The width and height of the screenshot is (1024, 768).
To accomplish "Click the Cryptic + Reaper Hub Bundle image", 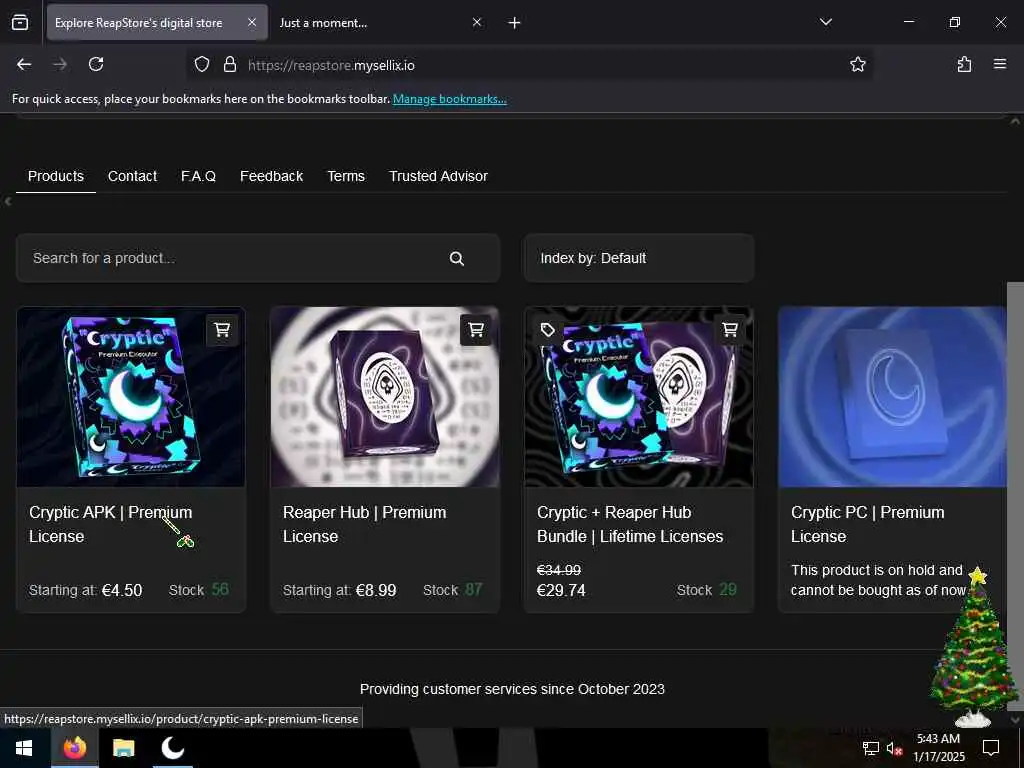I will pos(639,398).
